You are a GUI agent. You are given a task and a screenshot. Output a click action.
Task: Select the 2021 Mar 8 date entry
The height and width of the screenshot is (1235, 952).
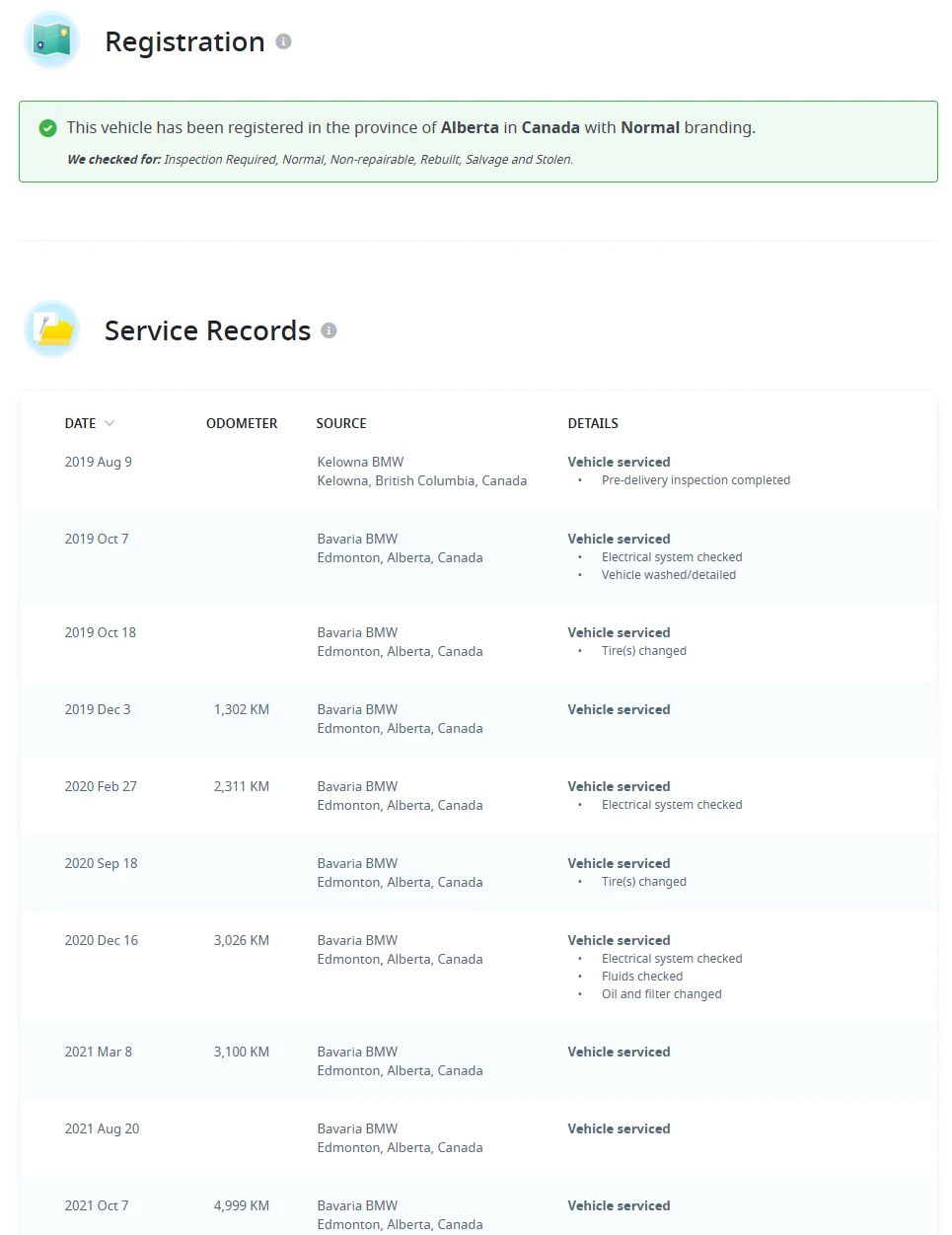pyautogui.click(x=99, y=1052)
